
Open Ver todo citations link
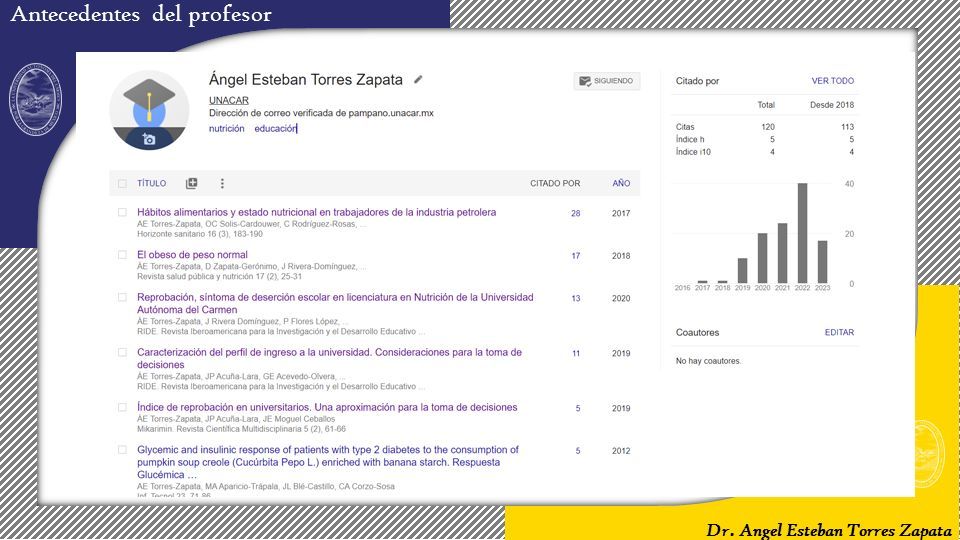click(x=833, y=81)
